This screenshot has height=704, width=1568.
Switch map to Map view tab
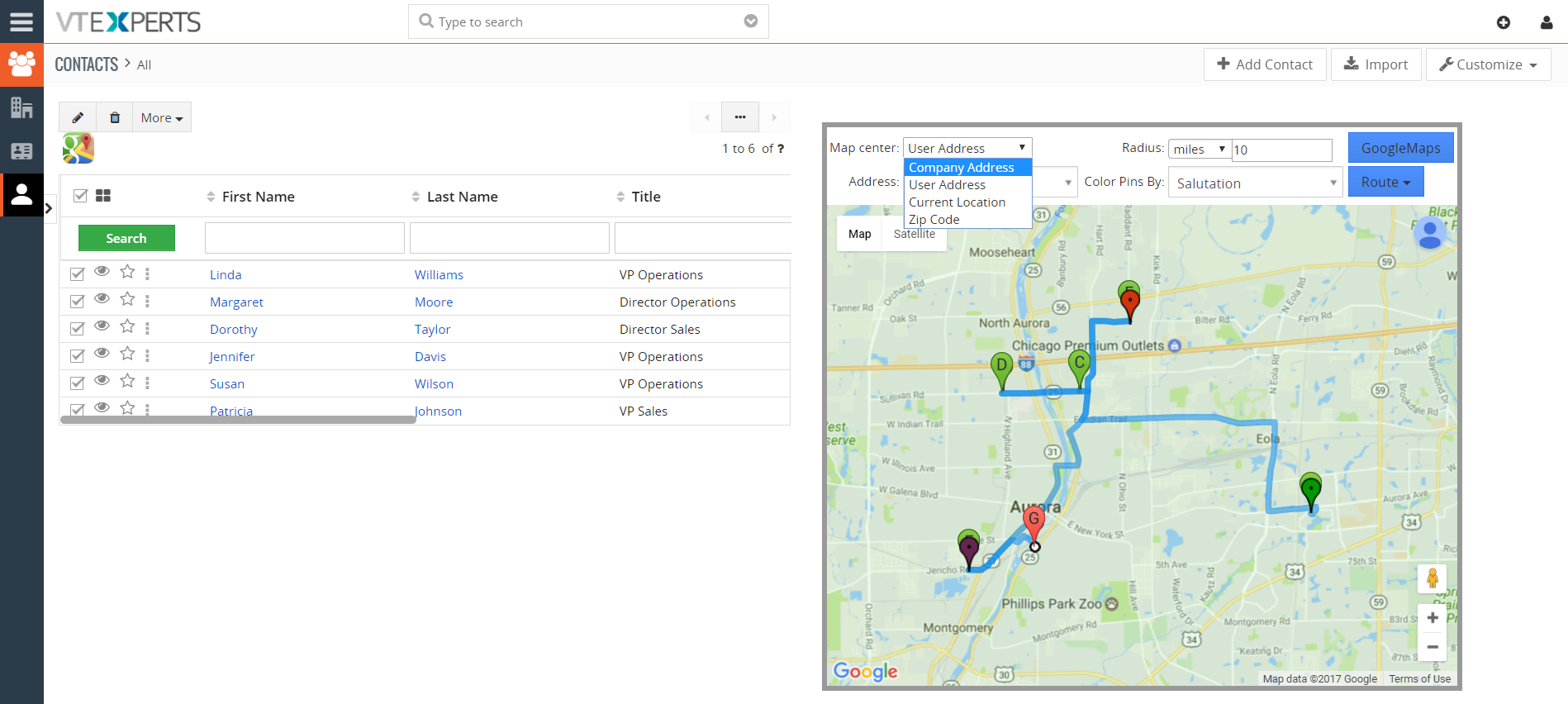pyautogui.click(x=859, y=234)
